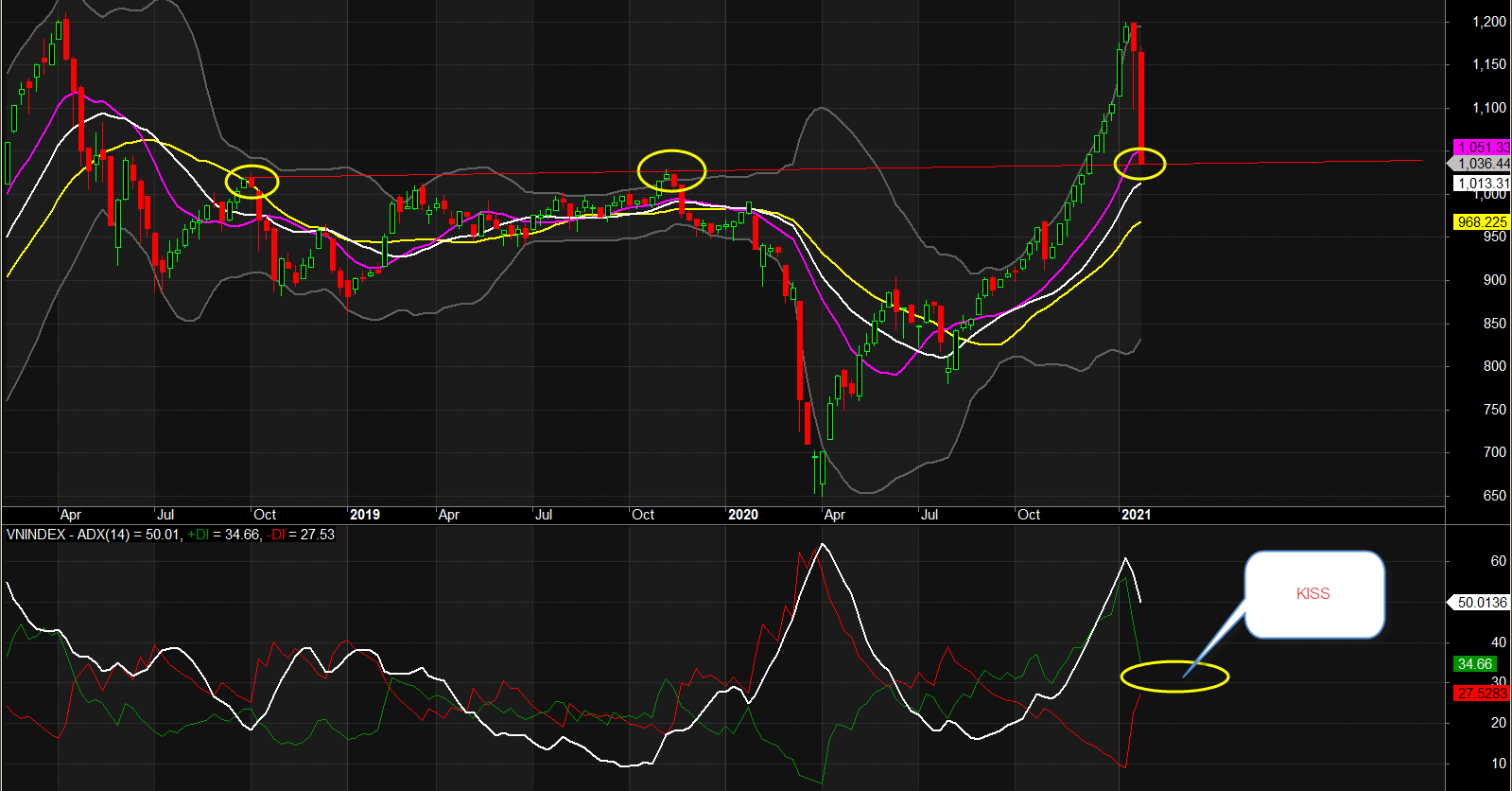Click the Apr label of year 2020
Image resolution: width=1512 pixels, height=791 pixels.
[x=835, y=515]
